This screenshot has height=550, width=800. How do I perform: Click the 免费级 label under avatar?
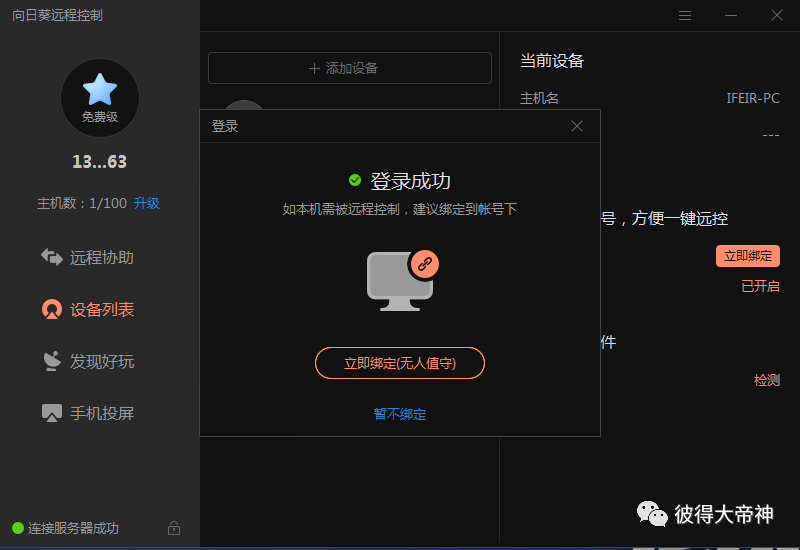[x=100, y=117]
